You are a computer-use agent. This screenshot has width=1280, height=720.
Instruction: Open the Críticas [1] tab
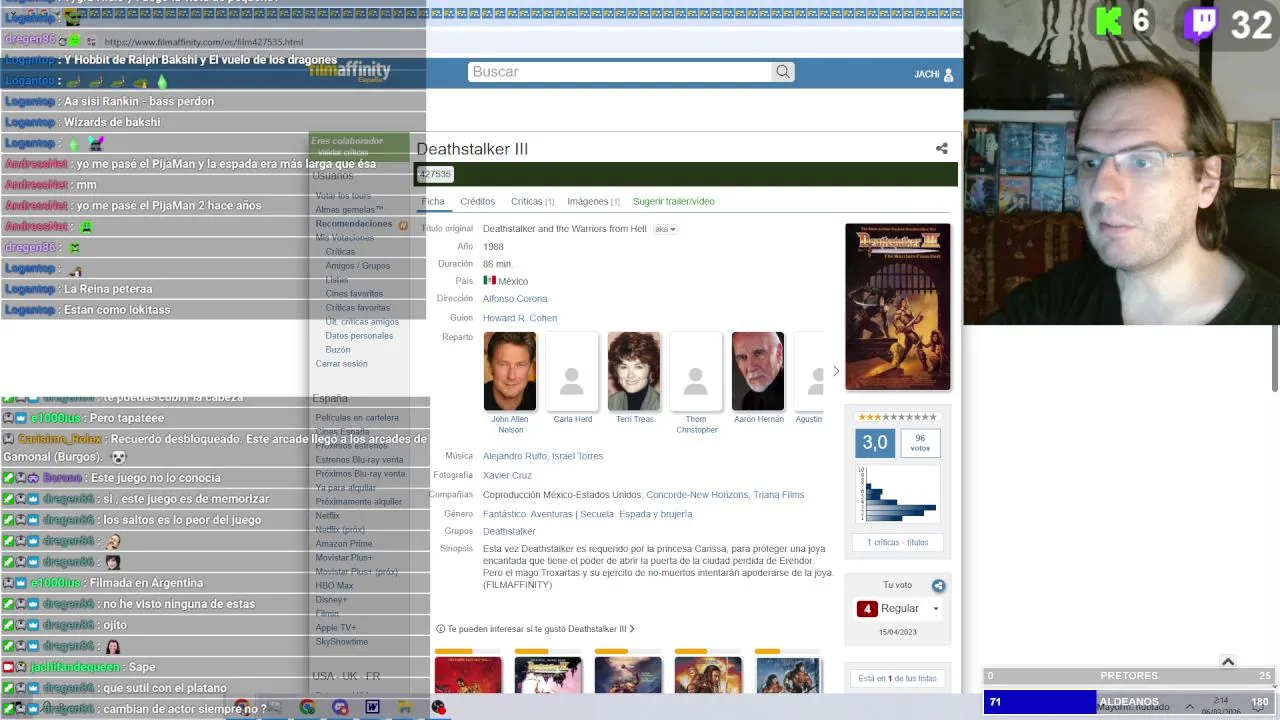click(532, 201)
